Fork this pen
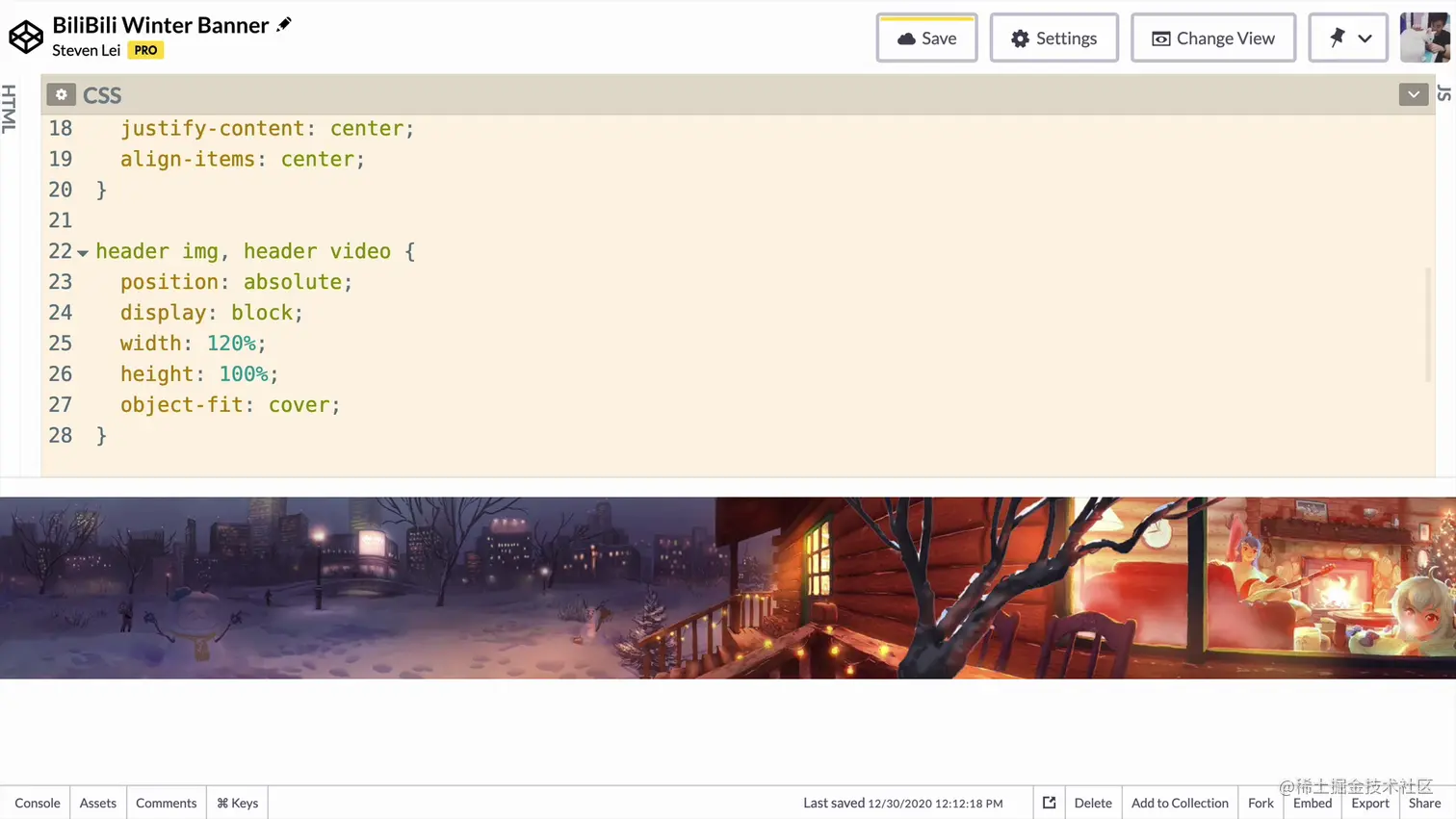The height and width of the screenshot is (819, 1456). click(x=1261, y=803)
